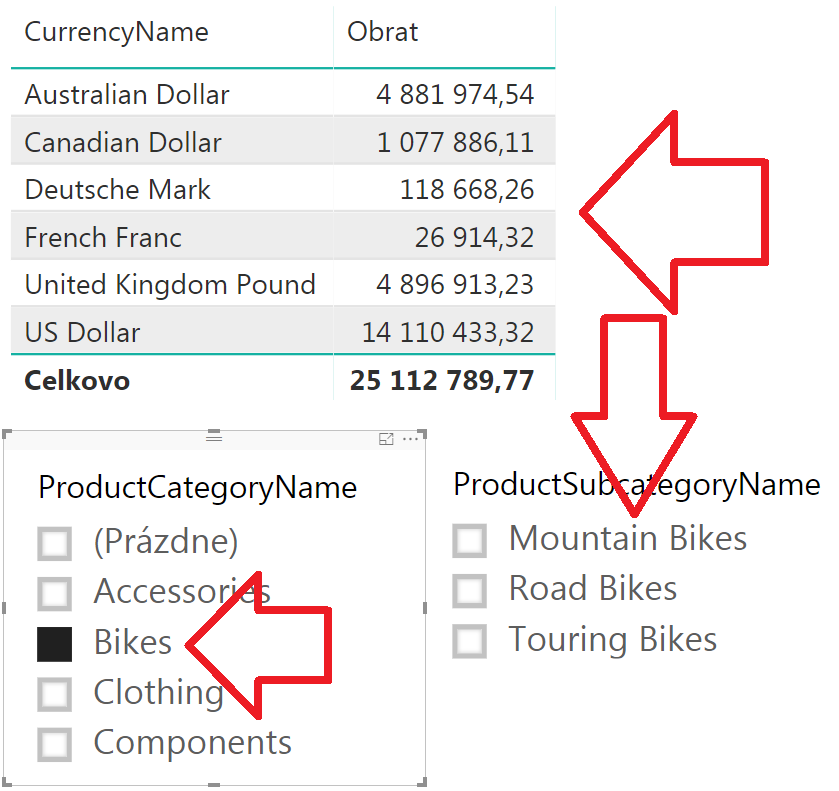The width and height of the screenshot is (839, 791).
Task: Check the Clothing category checkbox
Action: tap(55, 694)
